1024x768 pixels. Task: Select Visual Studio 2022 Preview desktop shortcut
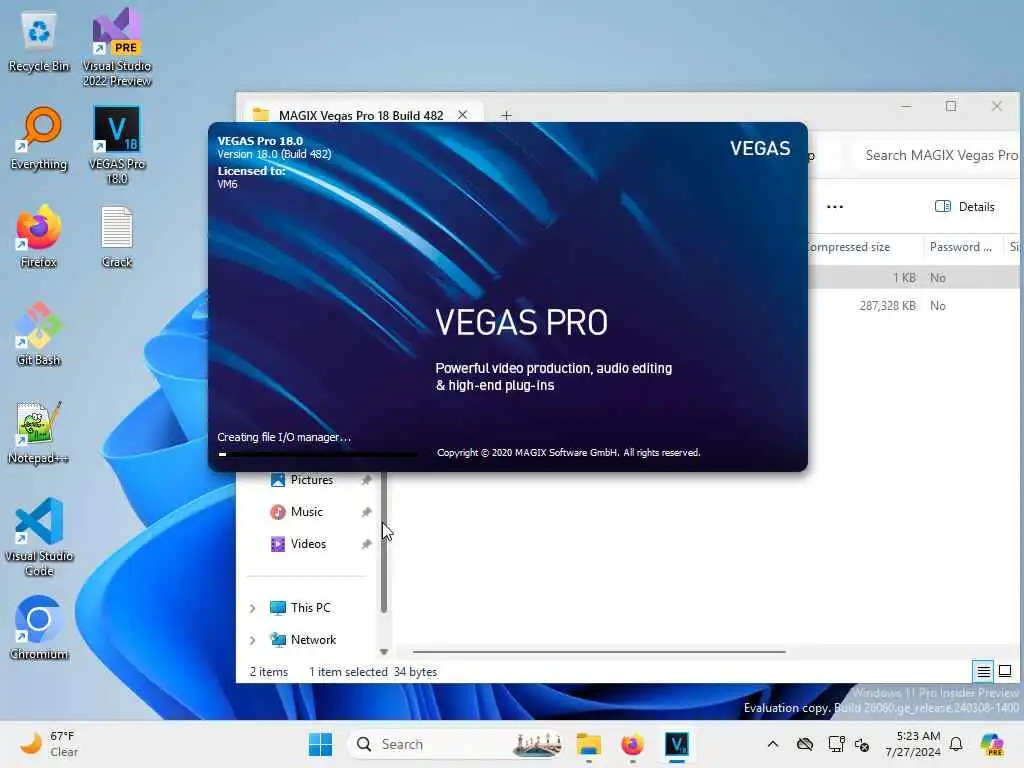click(x=117, y=47)
